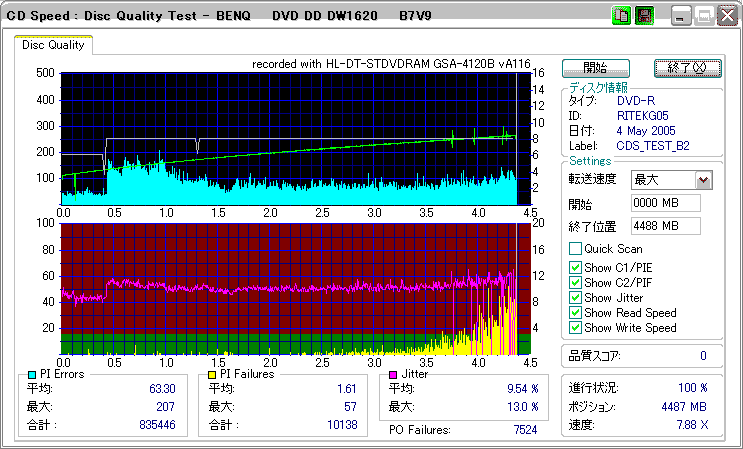Click the ポジション value 4487 MB
Image resolution: width=743 pixels, height=449 pixels.
(684, 407)
